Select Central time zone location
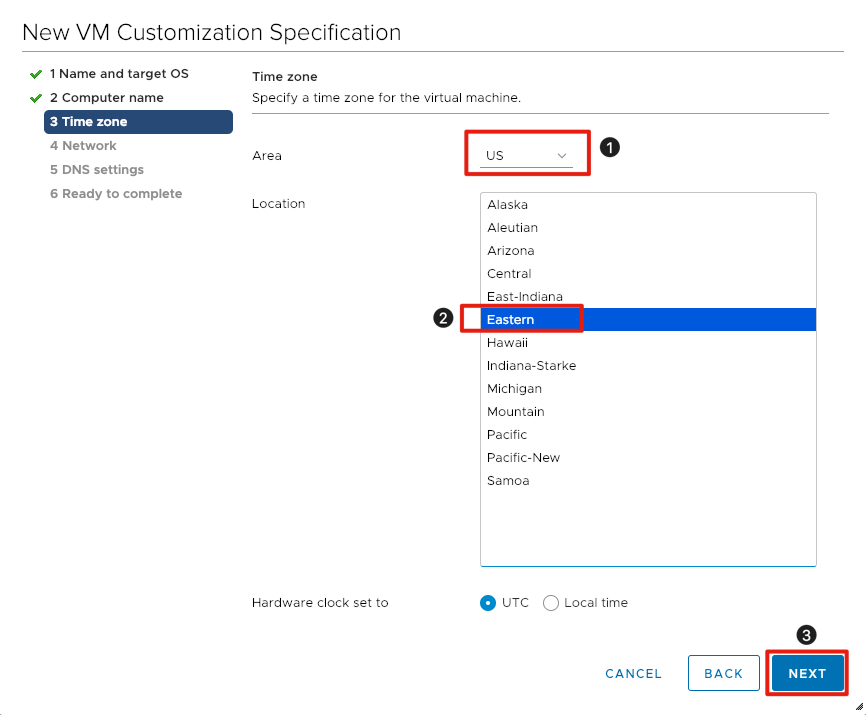866x715 pixels. tap(509, 274)
